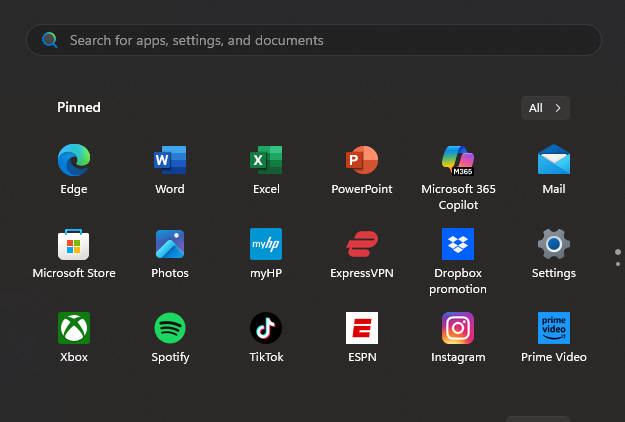Open the Mail app
Image resolution: width=625 pixels, height=422 pixels.
(554, 170)
